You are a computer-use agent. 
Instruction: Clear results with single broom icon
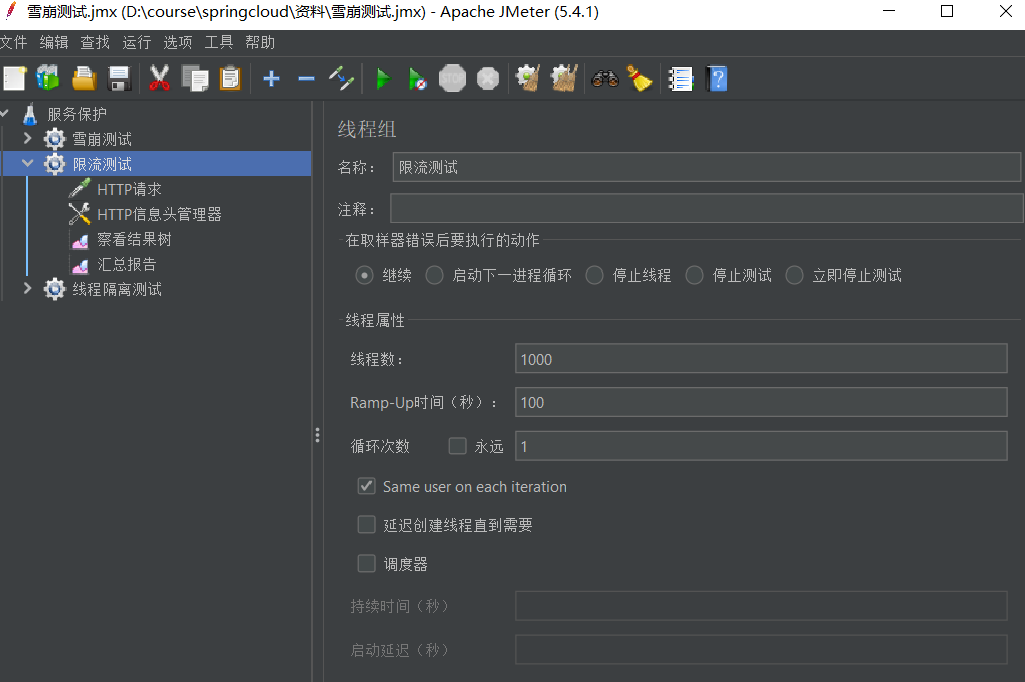point(528,79)
